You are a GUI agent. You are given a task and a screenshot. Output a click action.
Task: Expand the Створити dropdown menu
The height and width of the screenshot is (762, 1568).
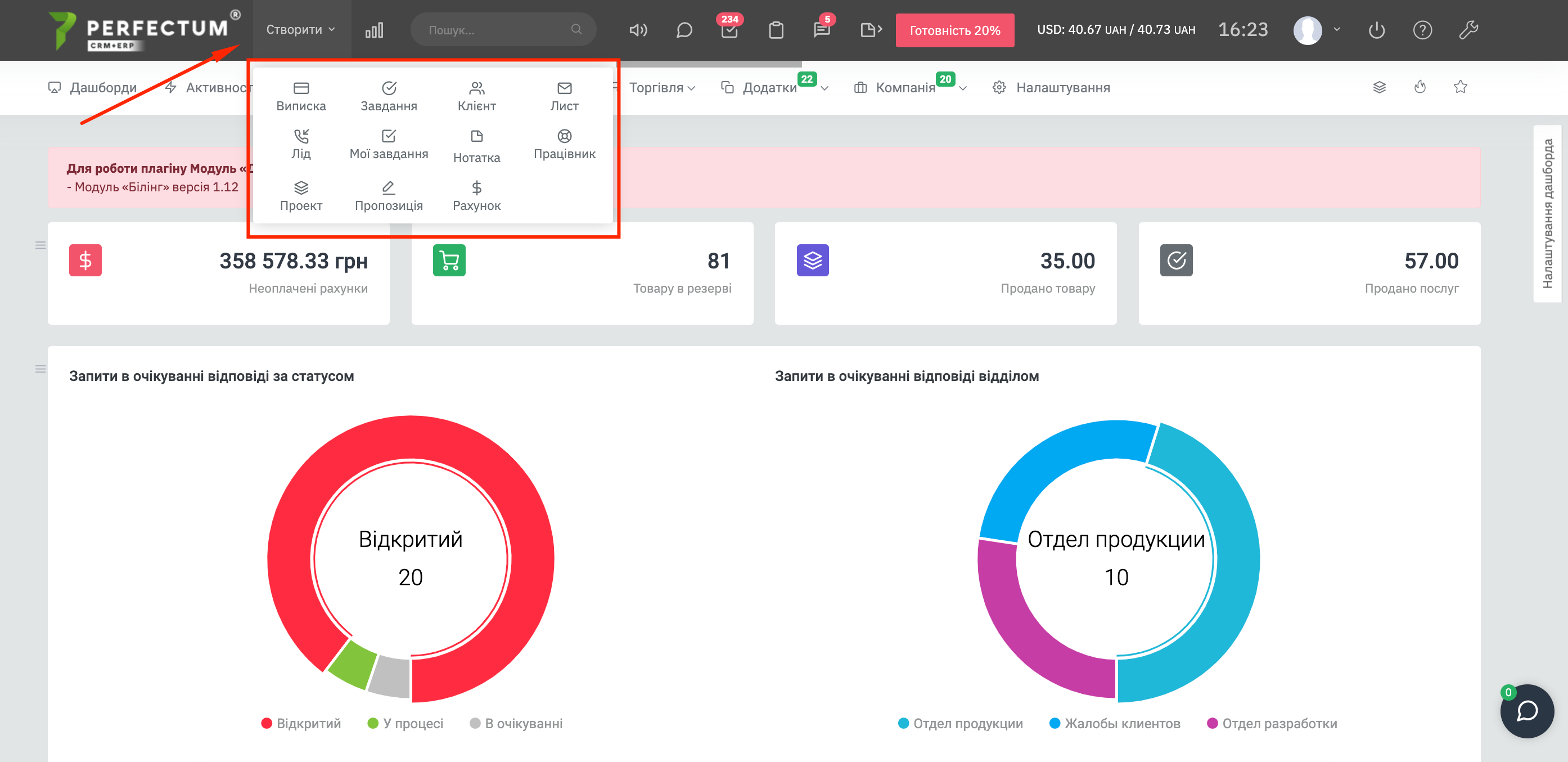point(301,30)
